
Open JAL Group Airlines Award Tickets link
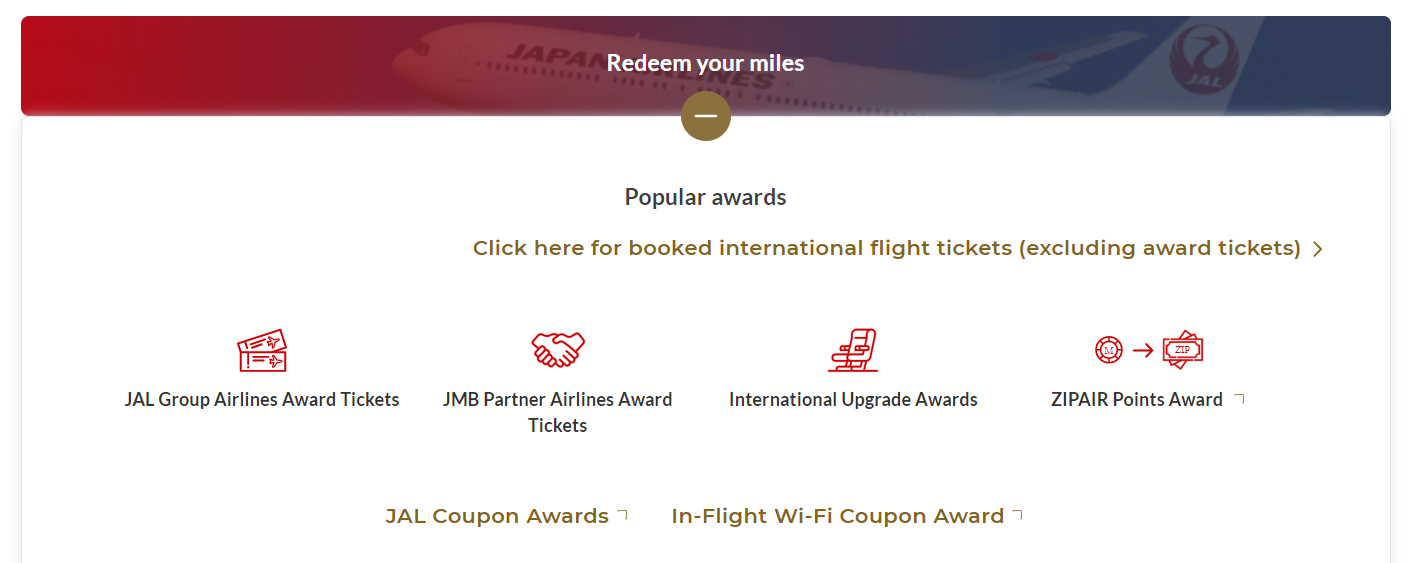(x=262, y=399)
